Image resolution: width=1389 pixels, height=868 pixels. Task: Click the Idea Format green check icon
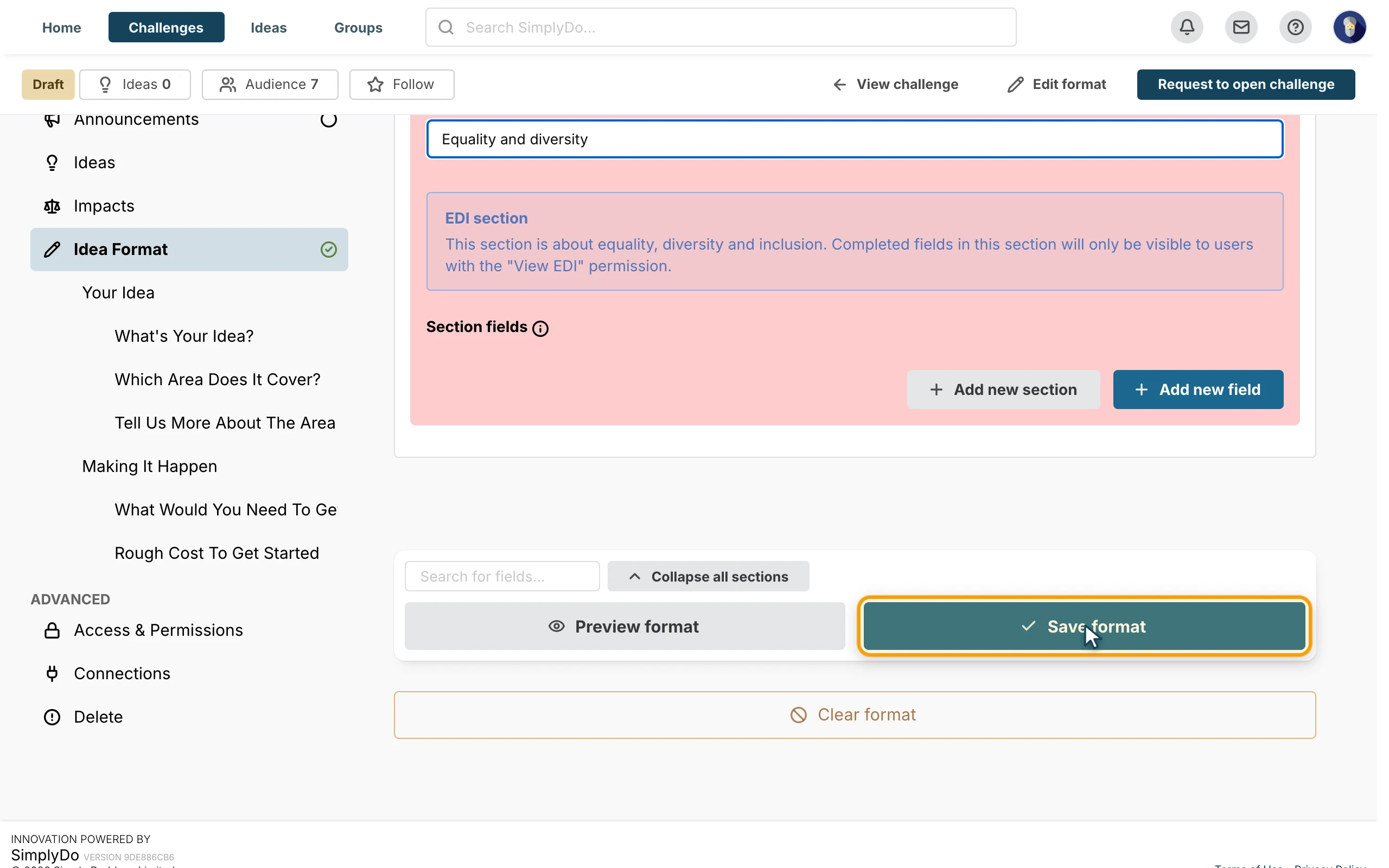click(x=328, y=250)
